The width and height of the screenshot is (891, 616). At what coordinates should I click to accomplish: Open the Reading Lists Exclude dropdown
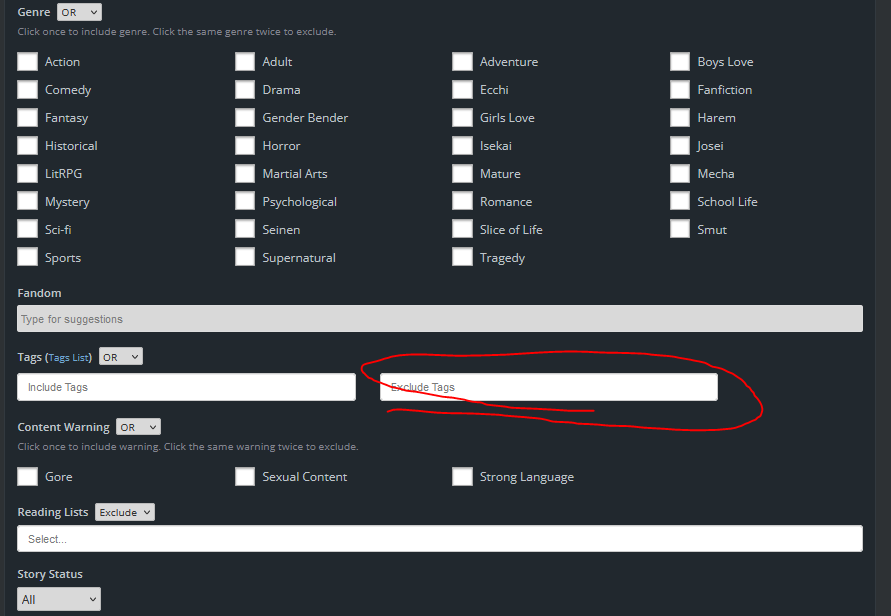tap(125, 512)
